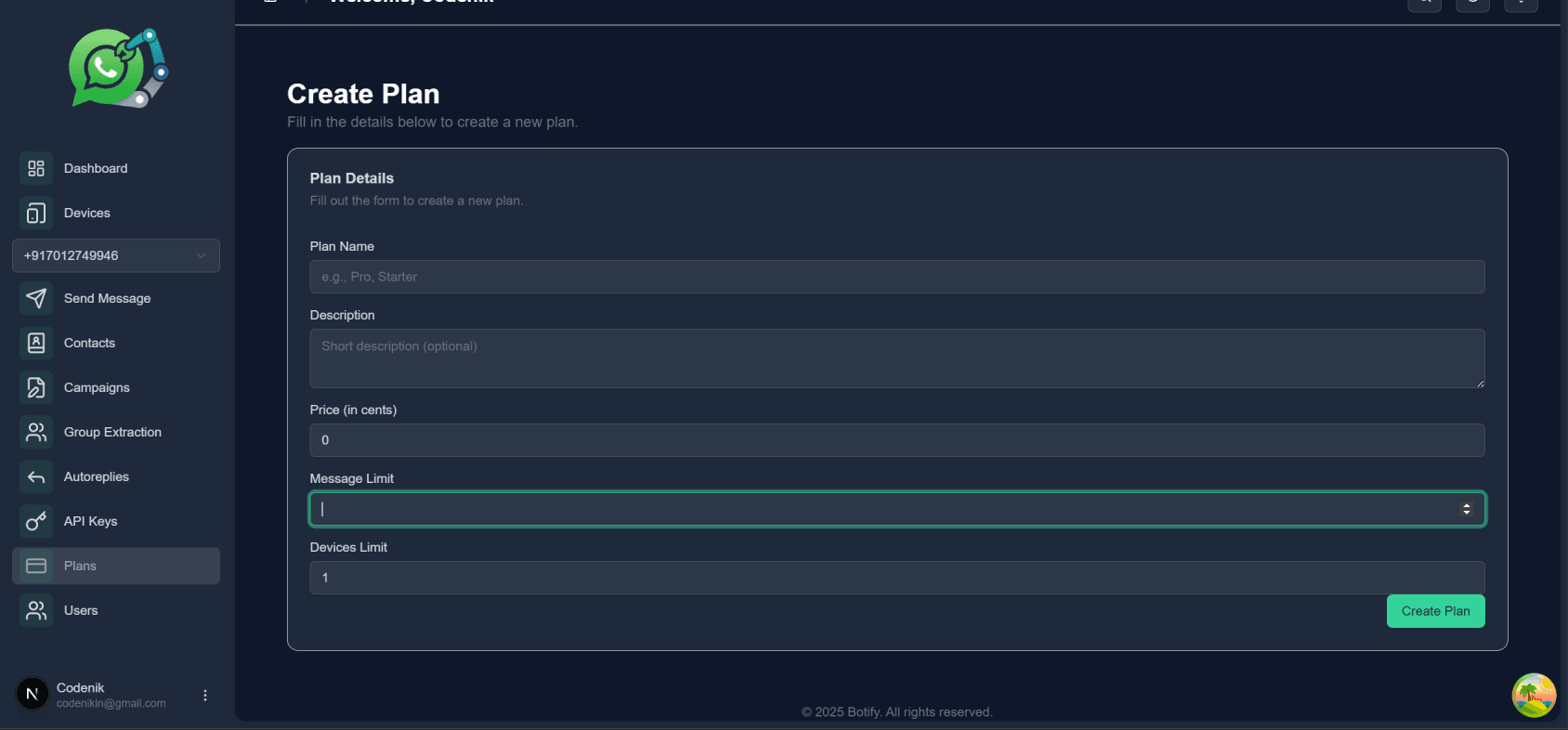Select the Plans menu item
This screenshot has height=730, width=1568.
click(116, 566)
